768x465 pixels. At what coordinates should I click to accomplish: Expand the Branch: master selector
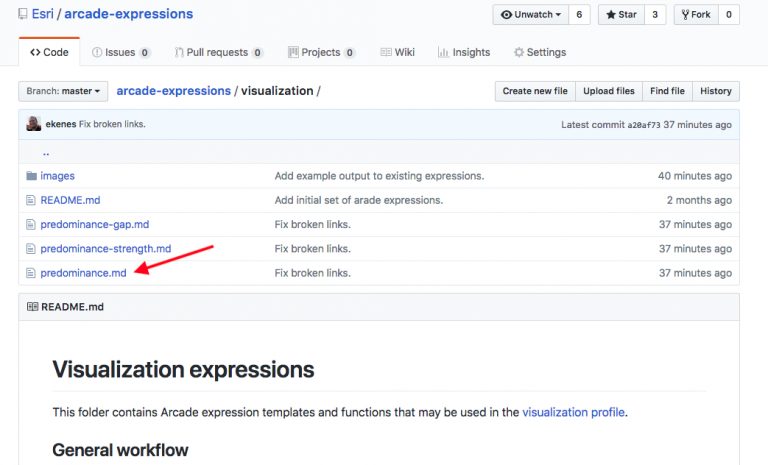(x=63, y=91)
